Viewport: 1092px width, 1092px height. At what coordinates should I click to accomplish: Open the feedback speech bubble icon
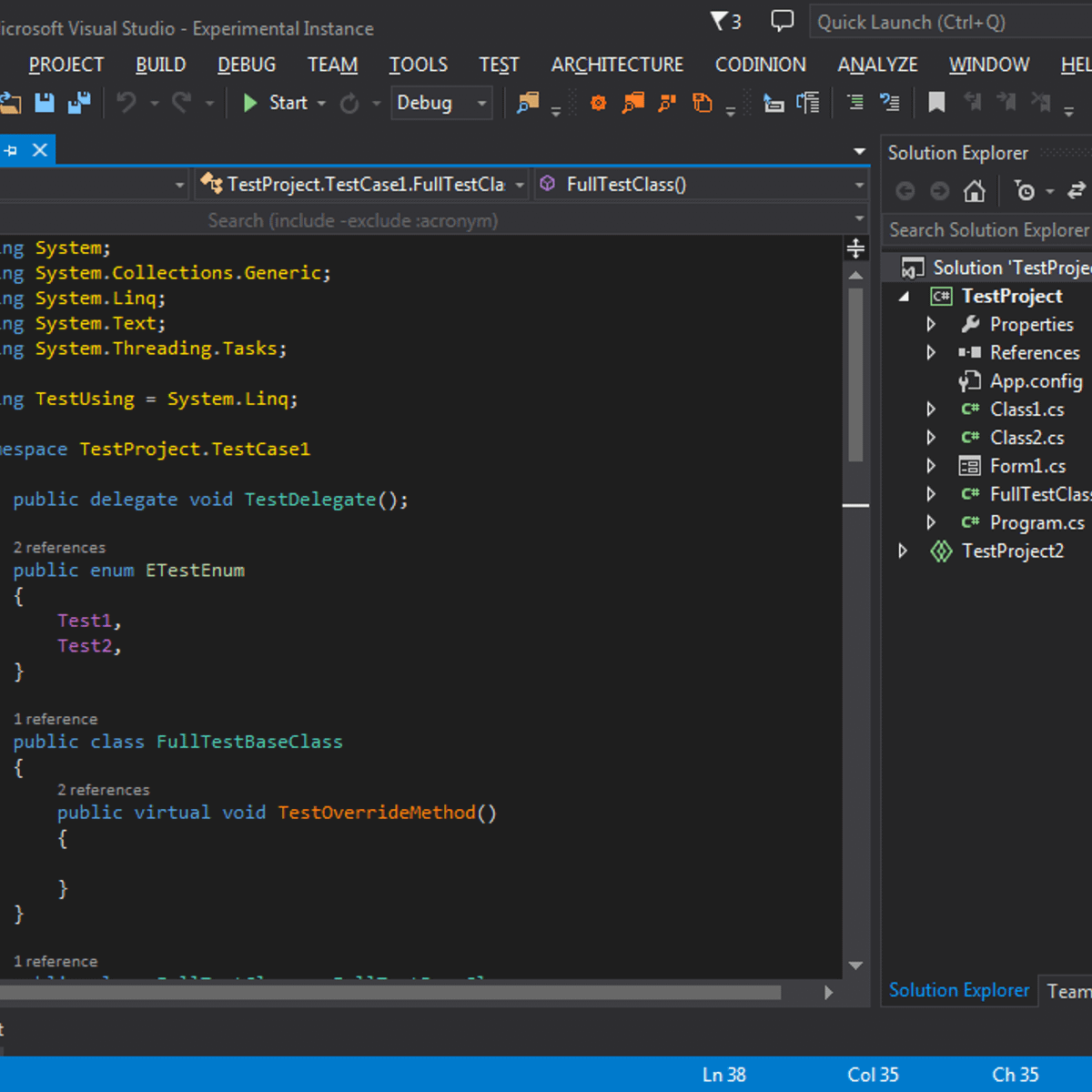782,21
